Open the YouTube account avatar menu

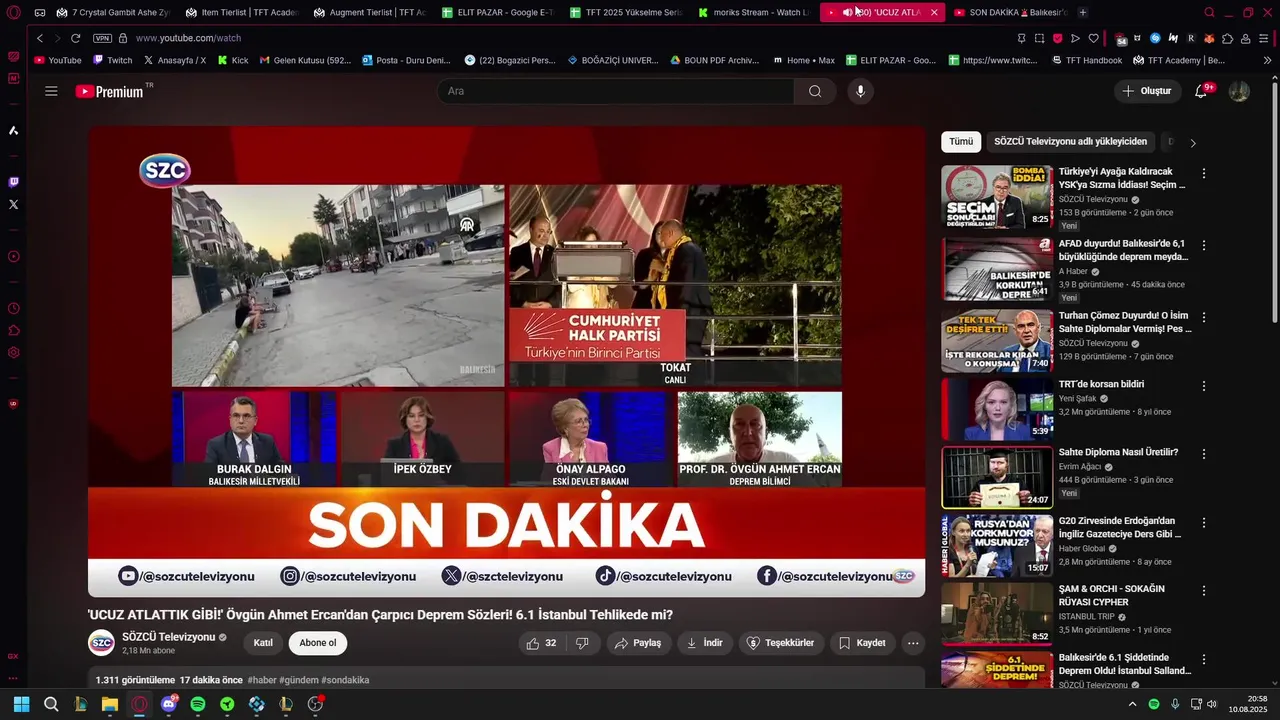(1239, 91)
